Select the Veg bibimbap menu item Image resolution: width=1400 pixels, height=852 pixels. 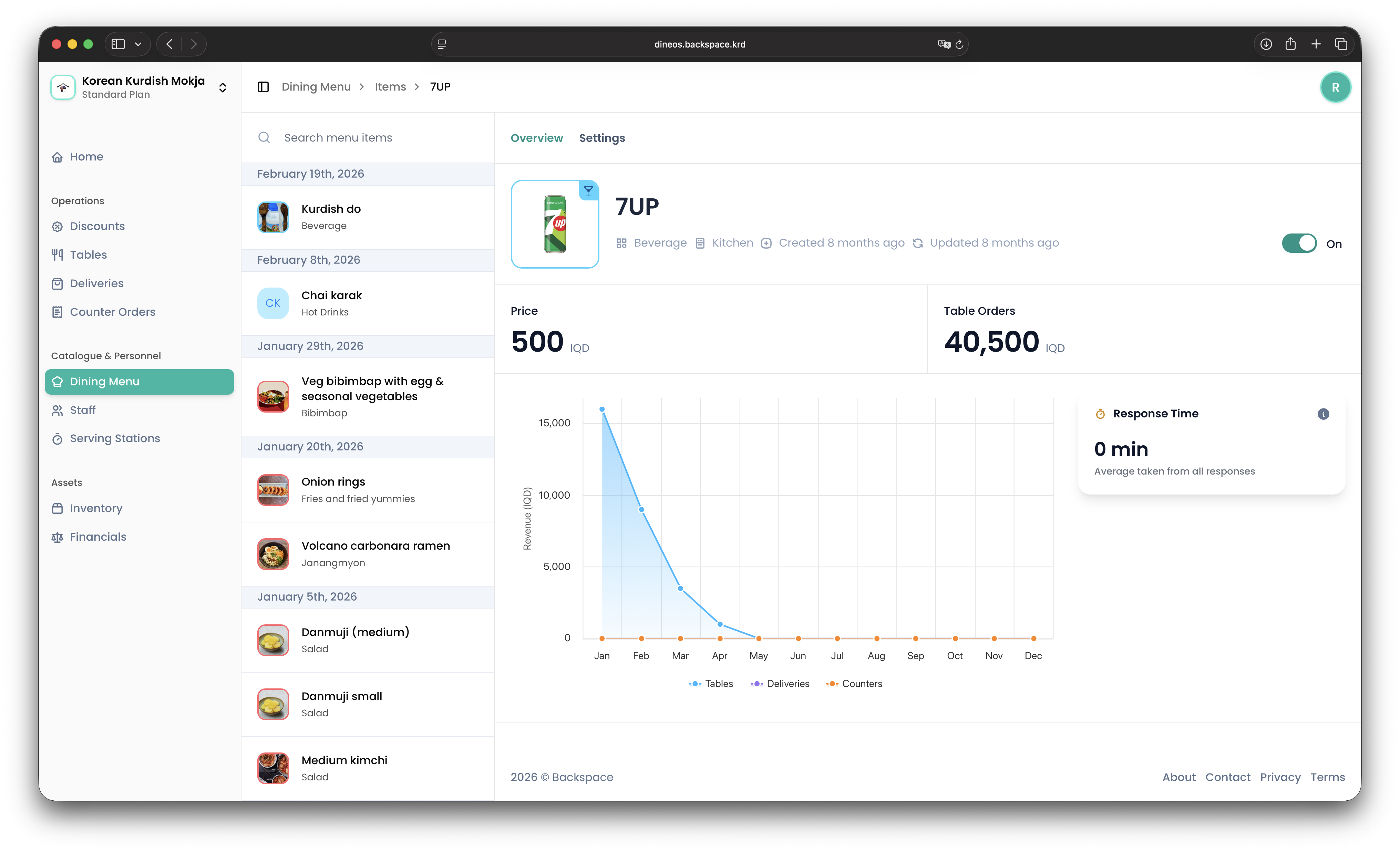[368, 396]
